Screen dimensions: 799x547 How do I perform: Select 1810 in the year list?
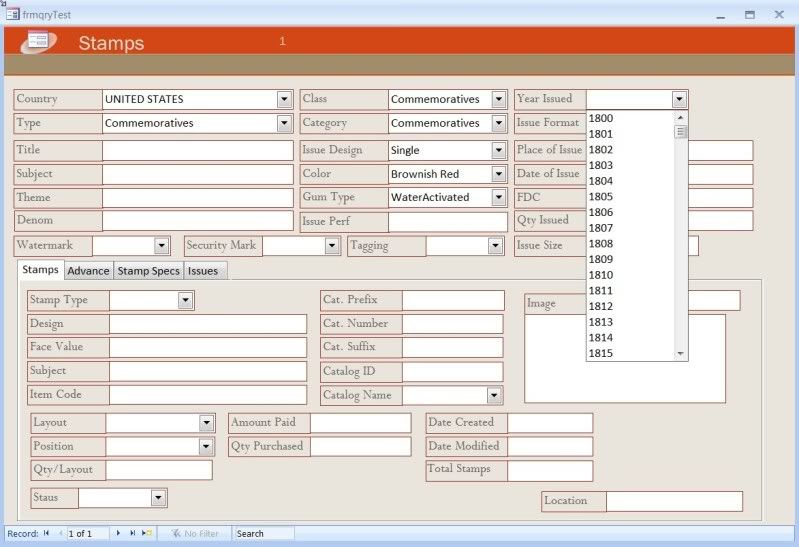(630, 275)
